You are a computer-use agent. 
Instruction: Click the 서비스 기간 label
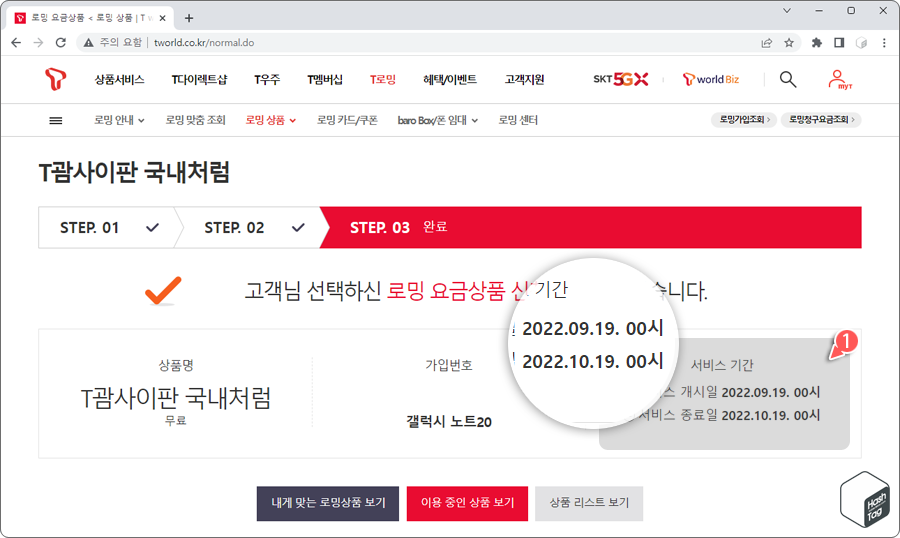(x=722, y=365)
